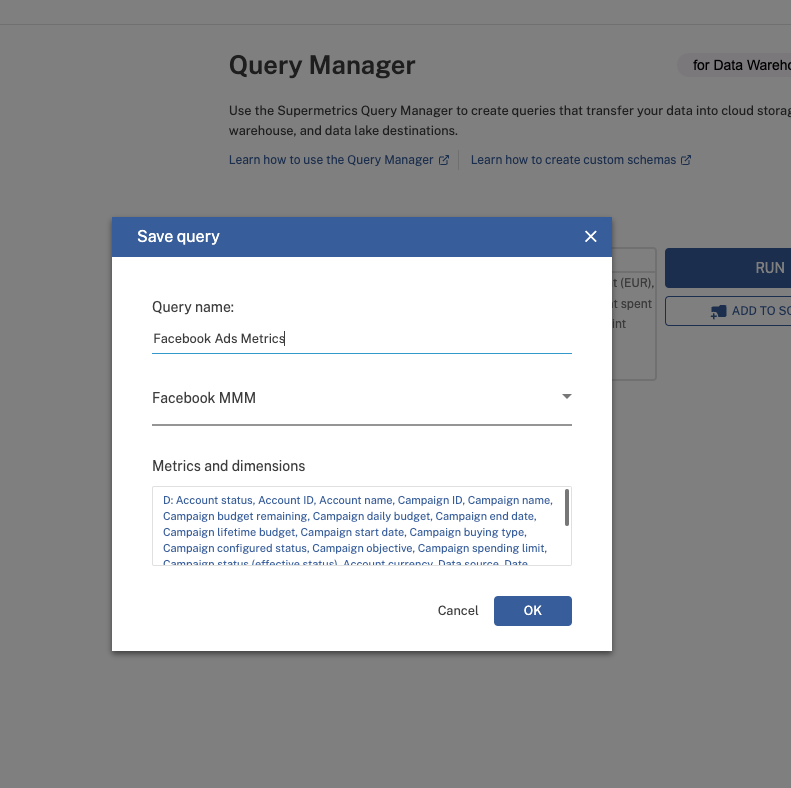Click external-link icon after Query Manager link
The image size is (791, 788).
coord(444,160)
